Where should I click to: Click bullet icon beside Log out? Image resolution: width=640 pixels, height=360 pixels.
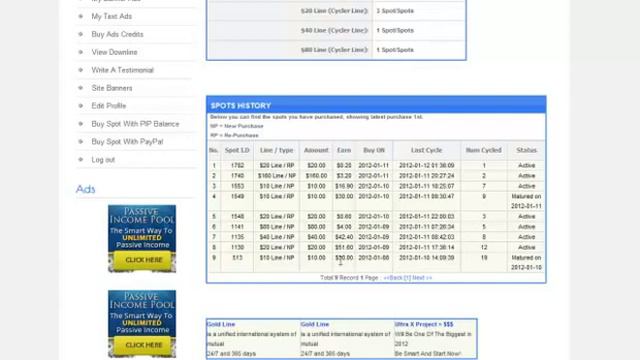(80, 160)
